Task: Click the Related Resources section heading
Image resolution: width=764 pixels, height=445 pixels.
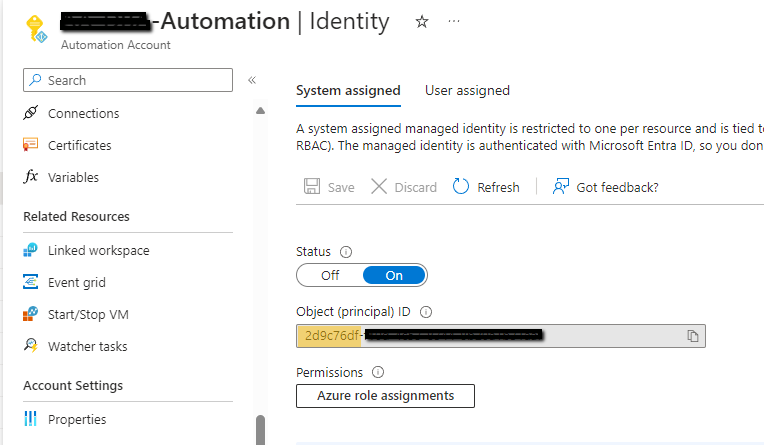Action: click(x=76, y=216)
